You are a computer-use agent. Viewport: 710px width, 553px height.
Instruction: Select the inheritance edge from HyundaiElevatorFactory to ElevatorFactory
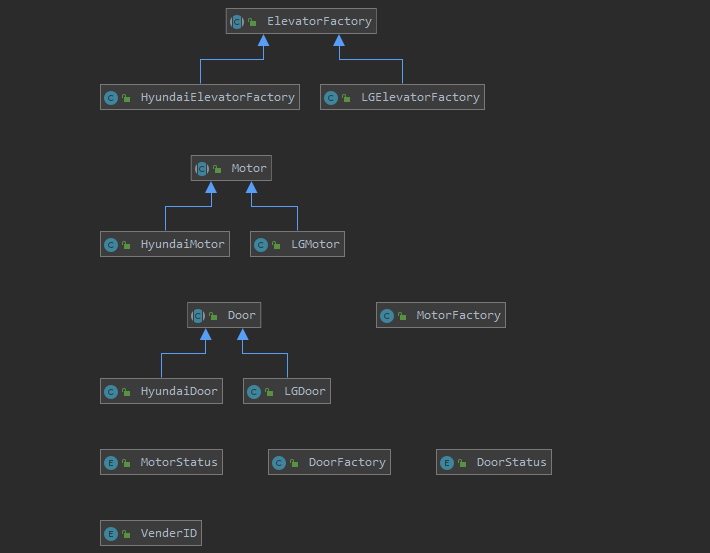click(232, 59)
